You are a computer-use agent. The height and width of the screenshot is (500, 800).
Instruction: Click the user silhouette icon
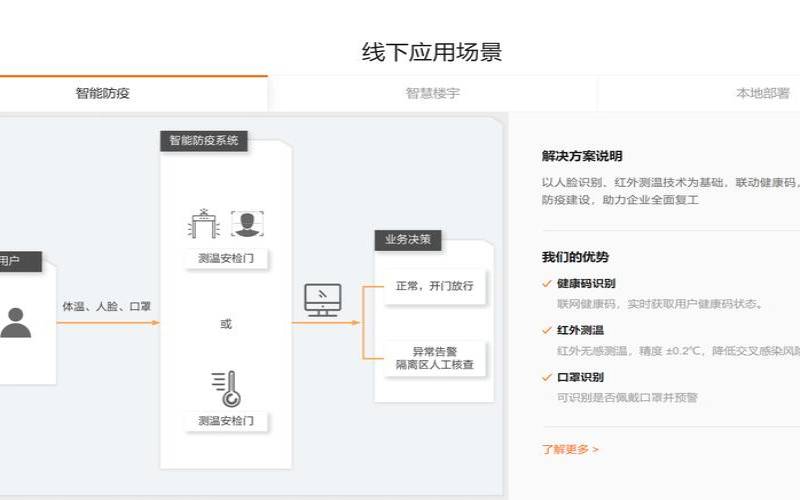[x=15, y=322]
